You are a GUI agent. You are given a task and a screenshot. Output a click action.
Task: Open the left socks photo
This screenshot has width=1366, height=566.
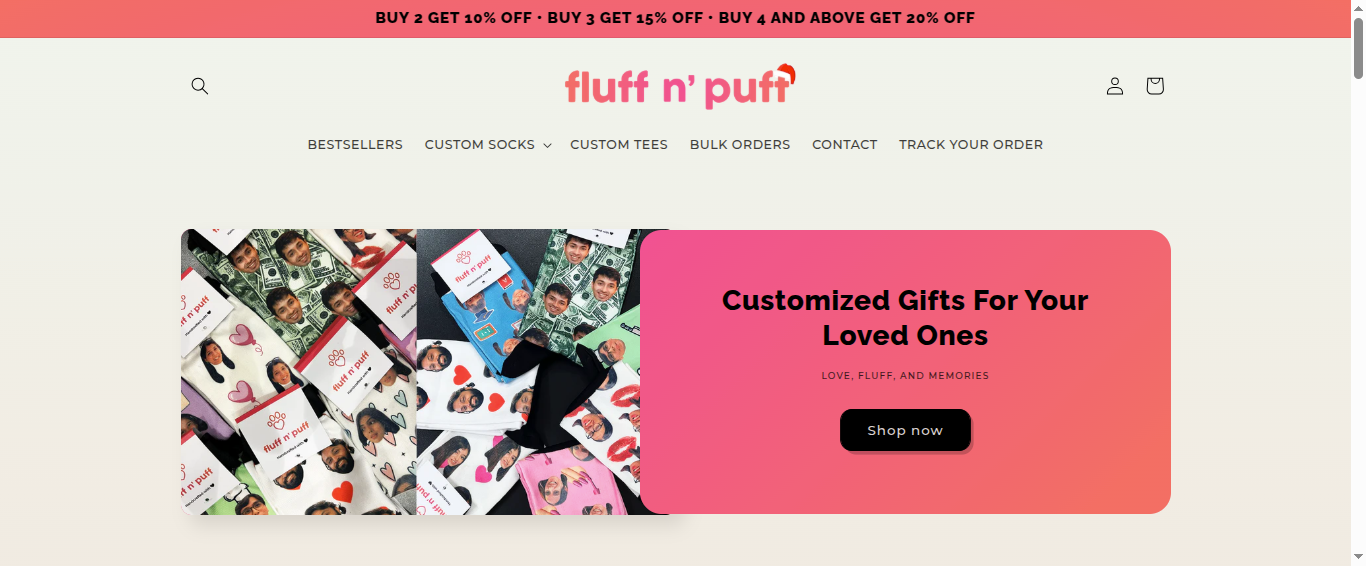coord(299,372)
